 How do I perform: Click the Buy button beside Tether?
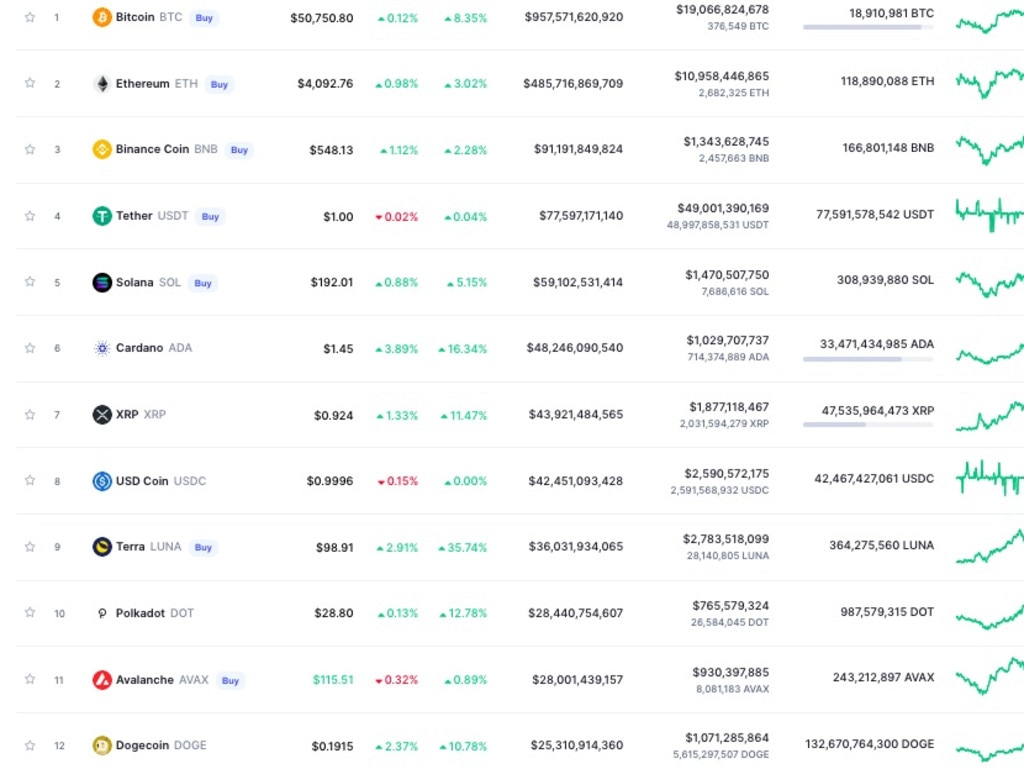point(210,217)
